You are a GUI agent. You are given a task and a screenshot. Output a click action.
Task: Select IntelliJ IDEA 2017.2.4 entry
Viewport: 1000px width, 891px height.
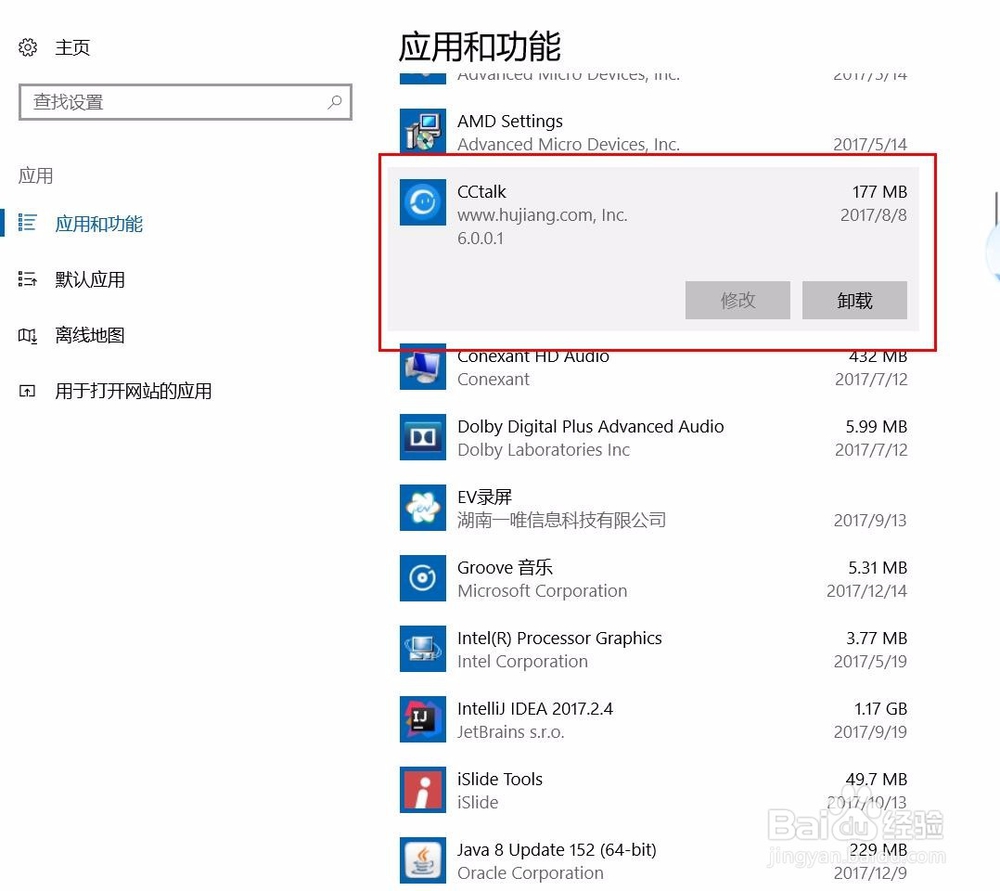pyautogui.click(x=535, y=709)
